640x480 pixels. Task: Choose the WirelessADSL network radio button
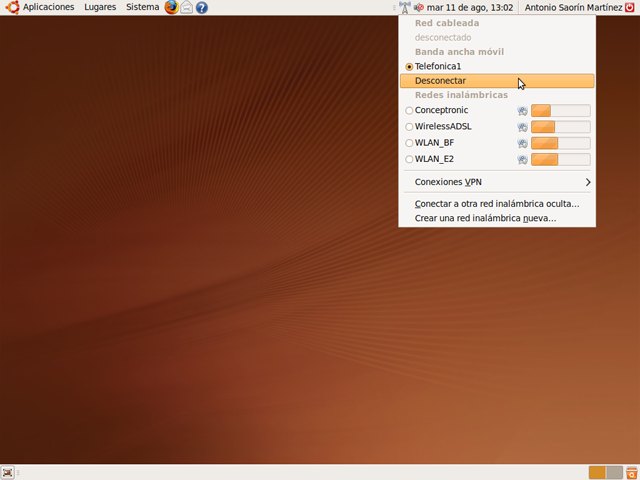(410, 127)
